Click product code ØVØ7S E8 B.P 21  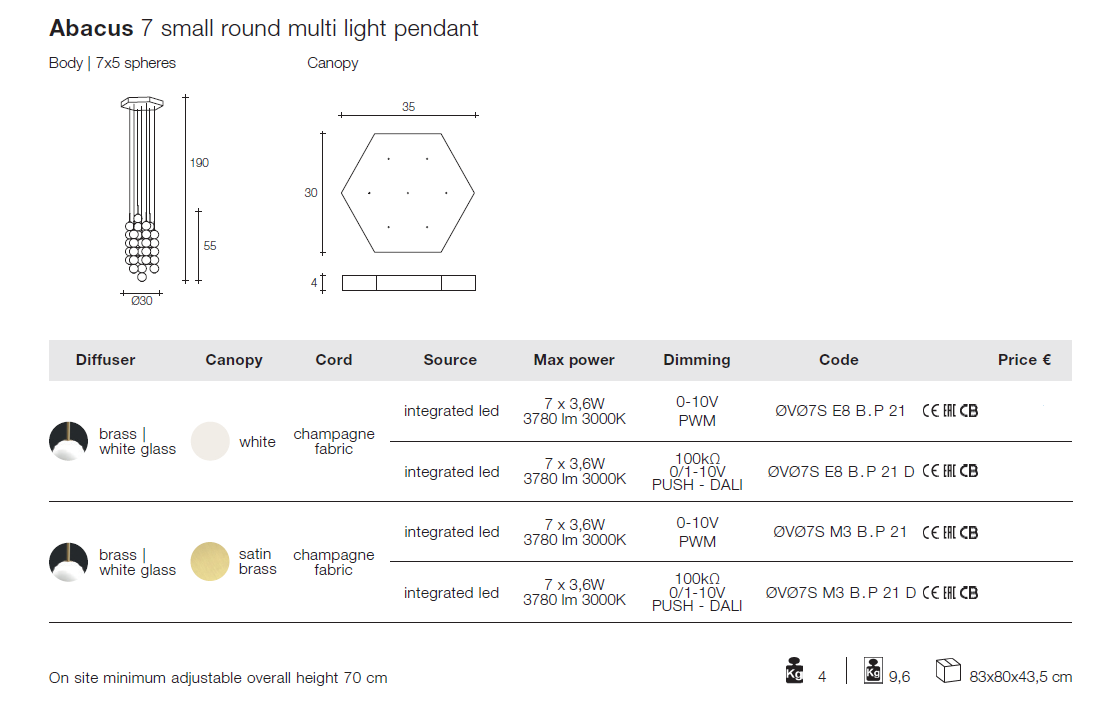(x=840, y=411)
